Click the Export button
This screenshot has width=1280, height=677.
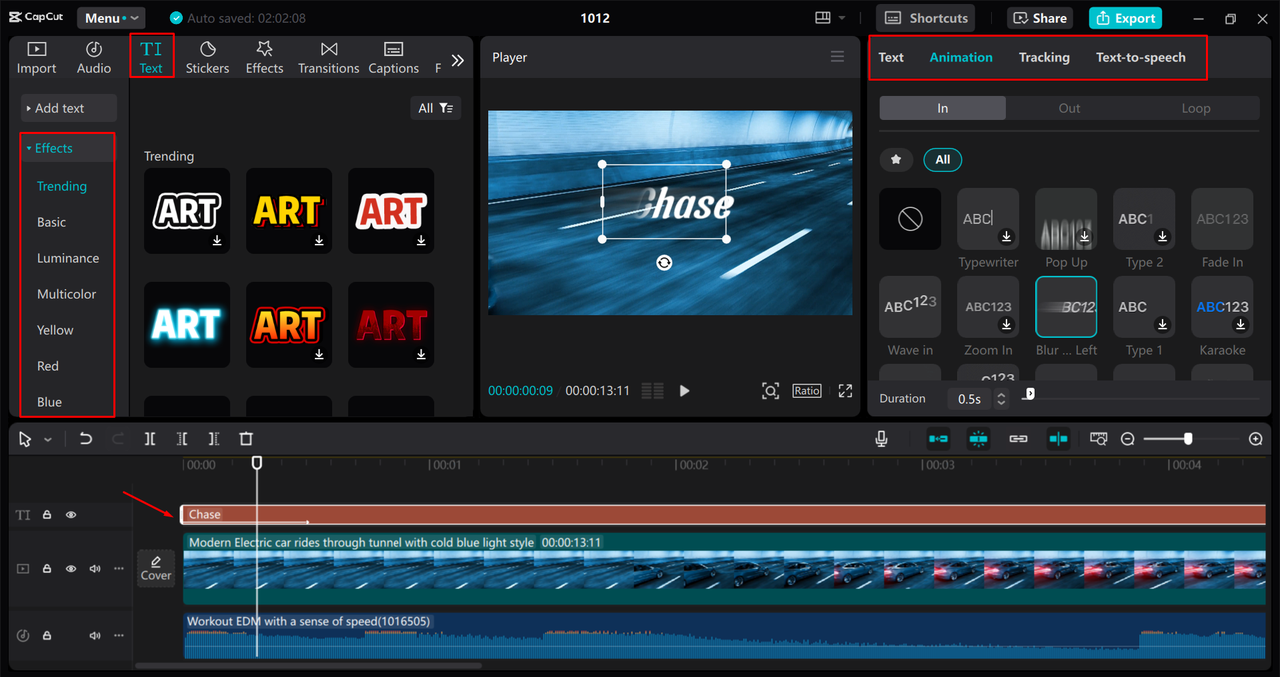tap(1126, 18)
